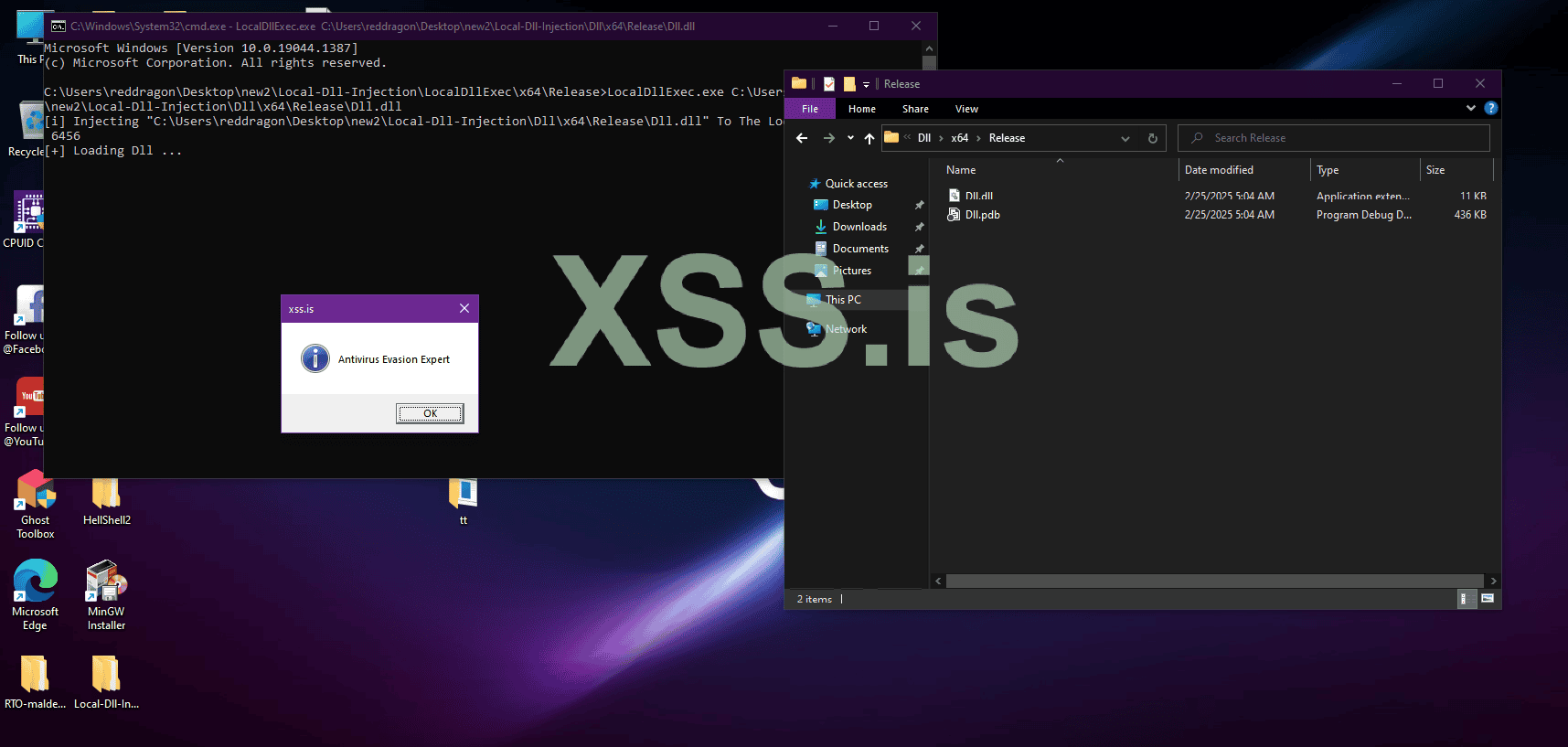Focus the Search Release box
The width and height of the screenshot is (1568, 747).
(1334, 138)
